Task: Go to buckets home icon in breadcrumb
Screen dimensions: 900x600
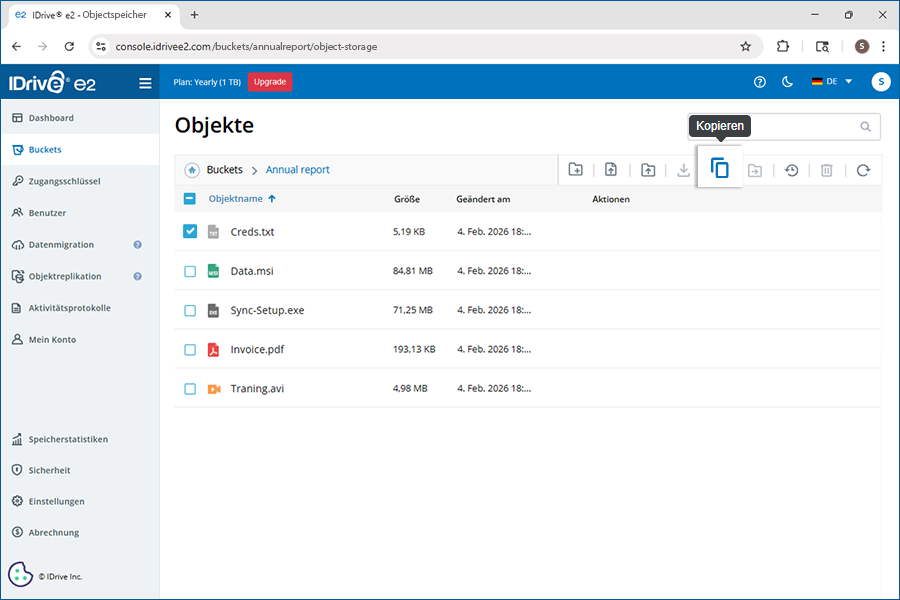Action: coord(191,170)
